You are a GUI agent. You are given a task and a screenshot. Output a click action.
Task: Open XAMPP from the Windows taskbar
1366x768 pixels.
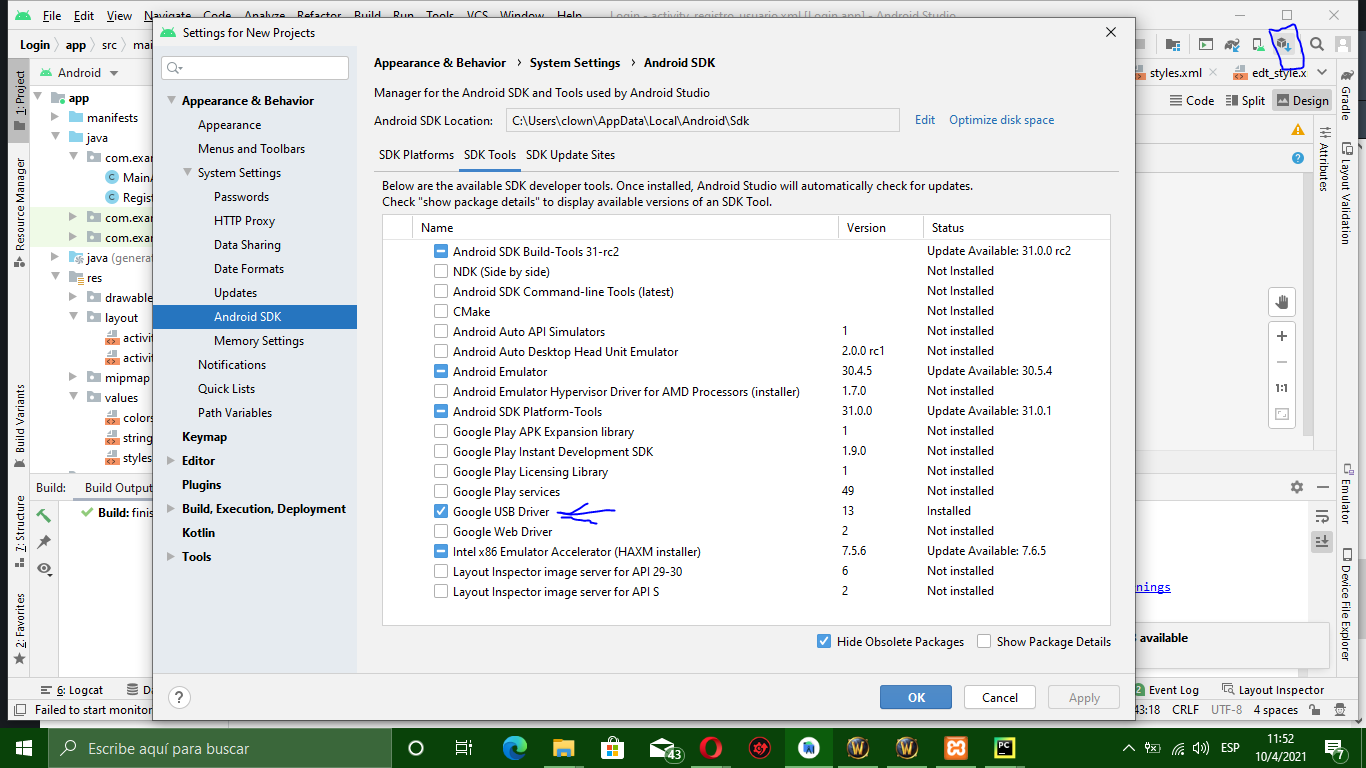(956, 748)
